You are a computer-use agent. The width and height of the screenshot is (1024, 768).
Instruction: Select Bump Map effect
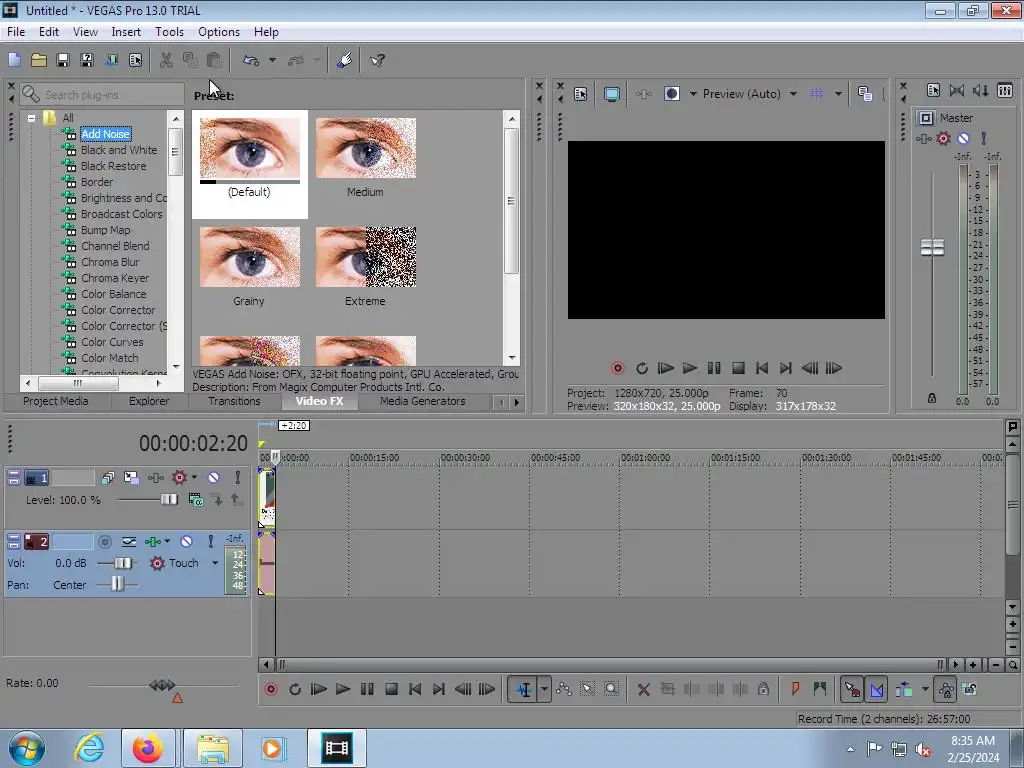(x=105, y=231)
